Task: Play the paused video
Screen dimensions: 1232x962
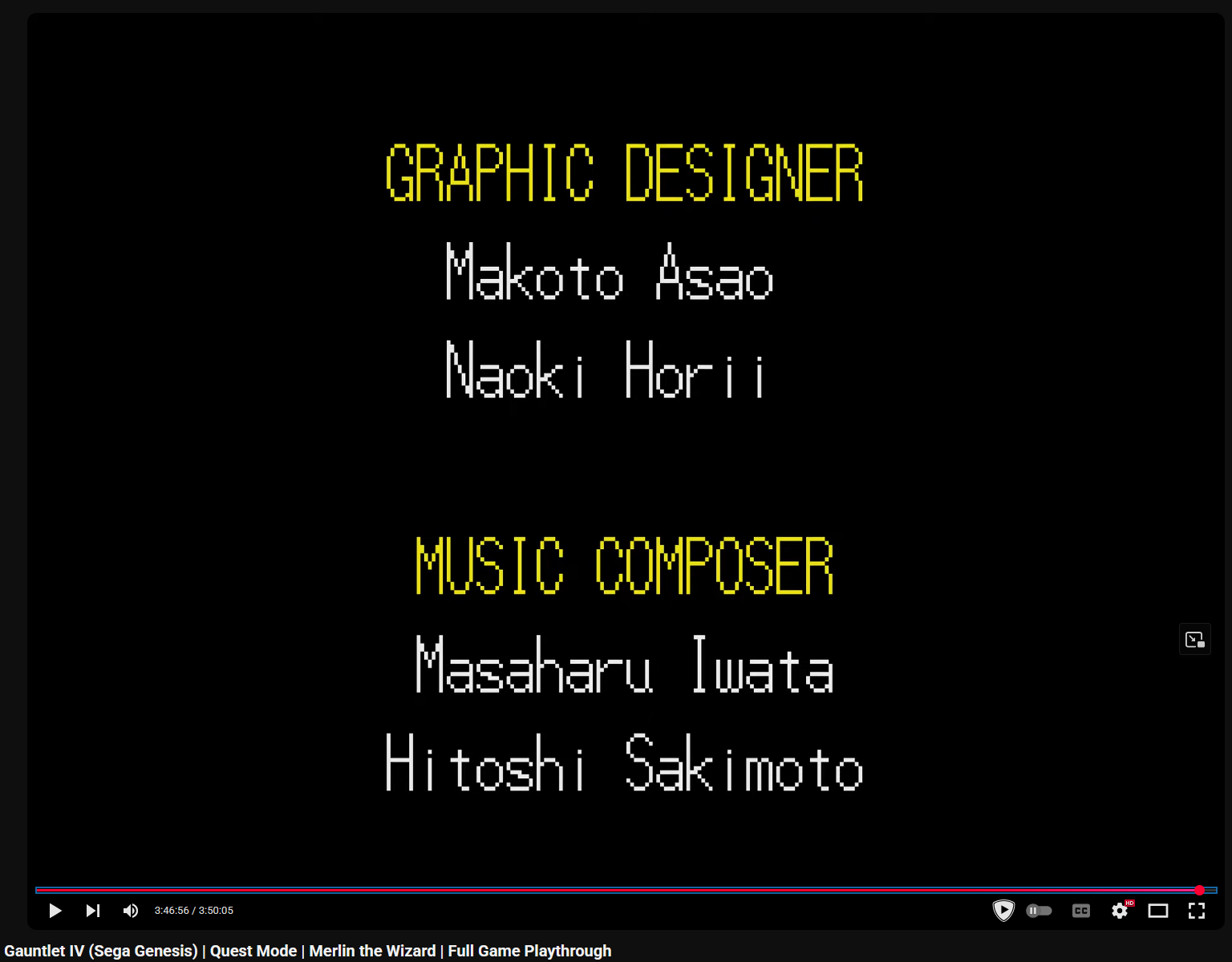Action: 55,911
